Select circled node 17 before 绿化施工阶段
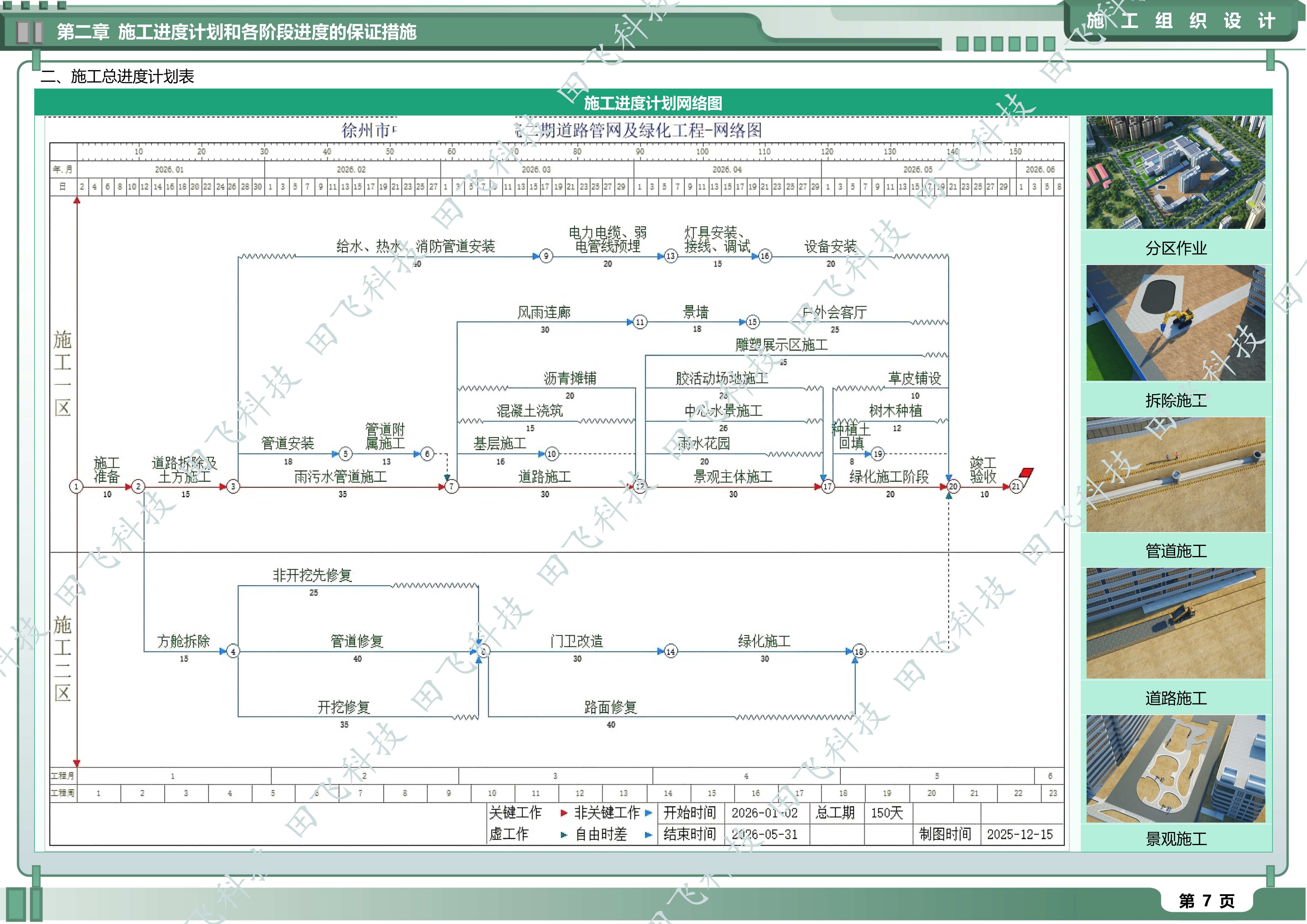The height and width of the screenshot is (924, 1307). coord(828,487)
